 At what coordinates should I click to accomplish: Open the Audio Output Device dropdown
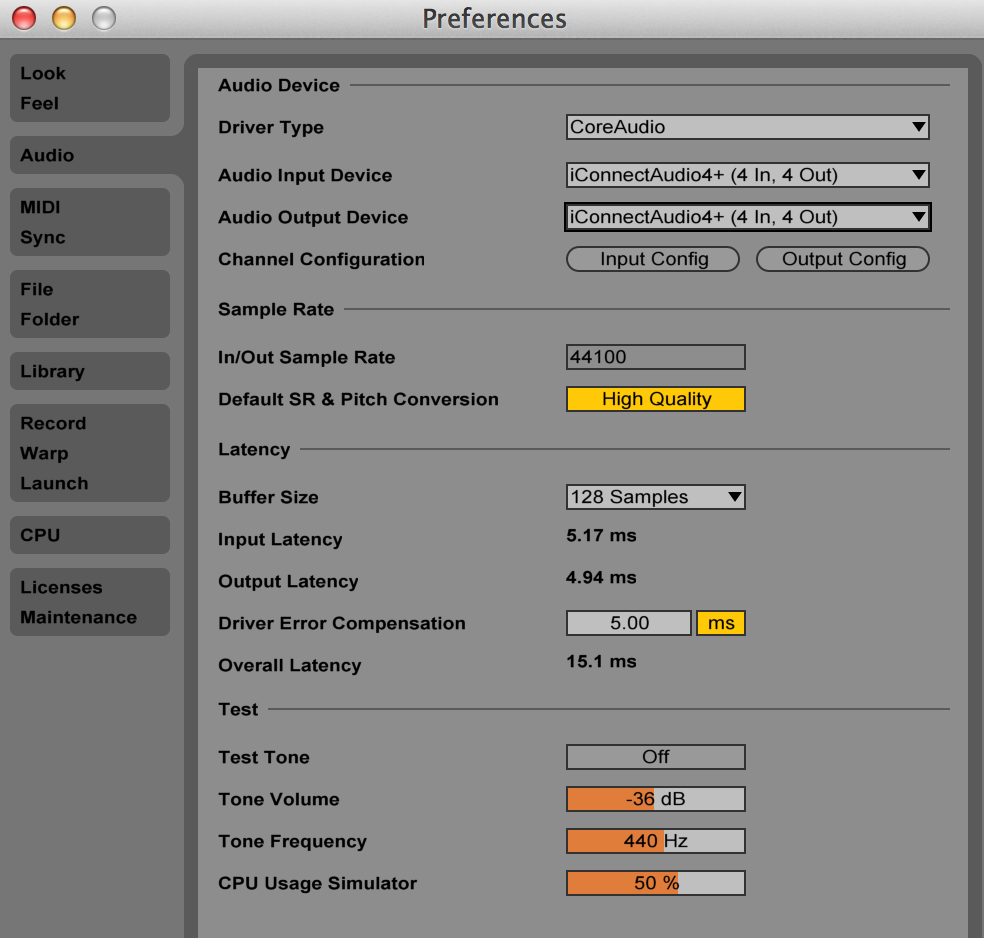click(747, 217)
